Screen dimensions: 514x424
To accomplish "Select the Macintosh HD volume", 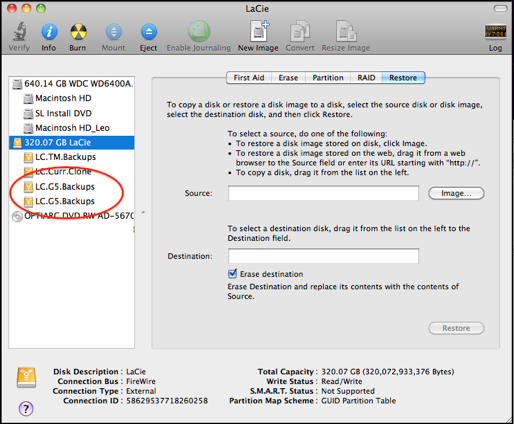I will coord(72,98).
